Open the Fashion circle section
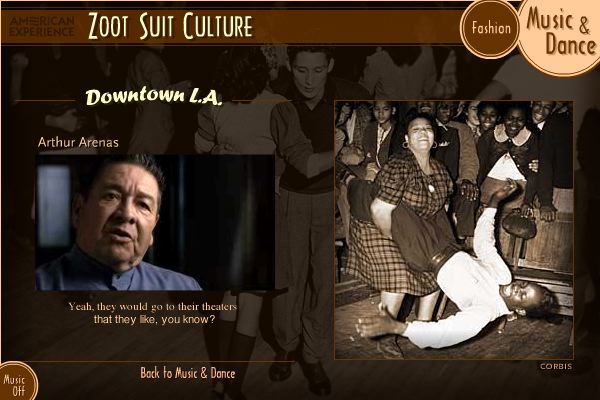Viewport: 600px width, 400px height. point(489,29)
